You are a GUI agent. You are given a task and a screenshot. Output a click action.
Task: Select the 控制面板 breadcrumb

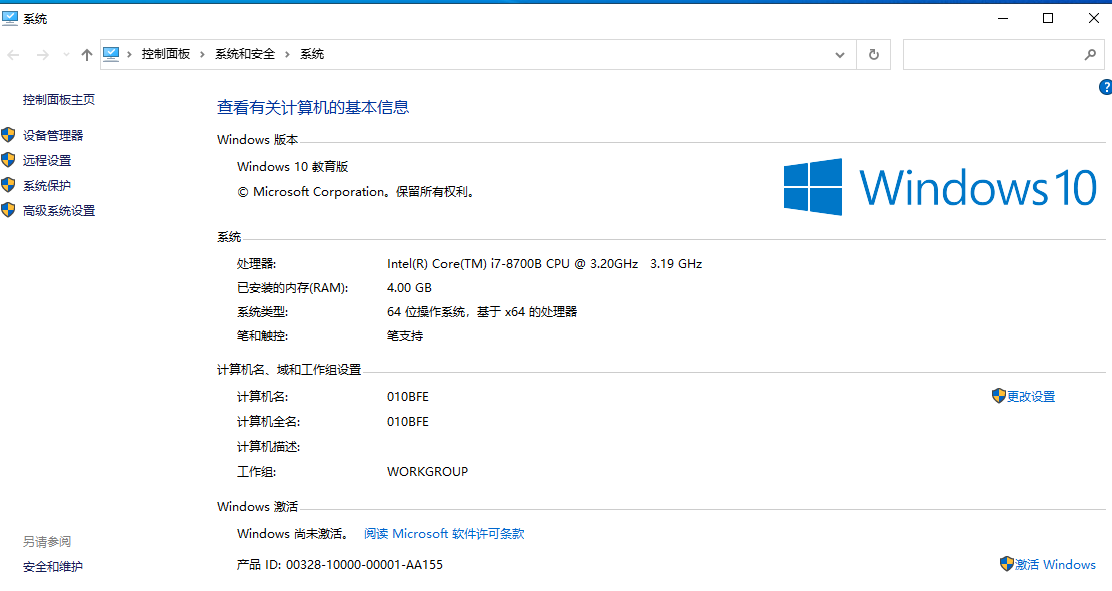[x=166, y=54]
